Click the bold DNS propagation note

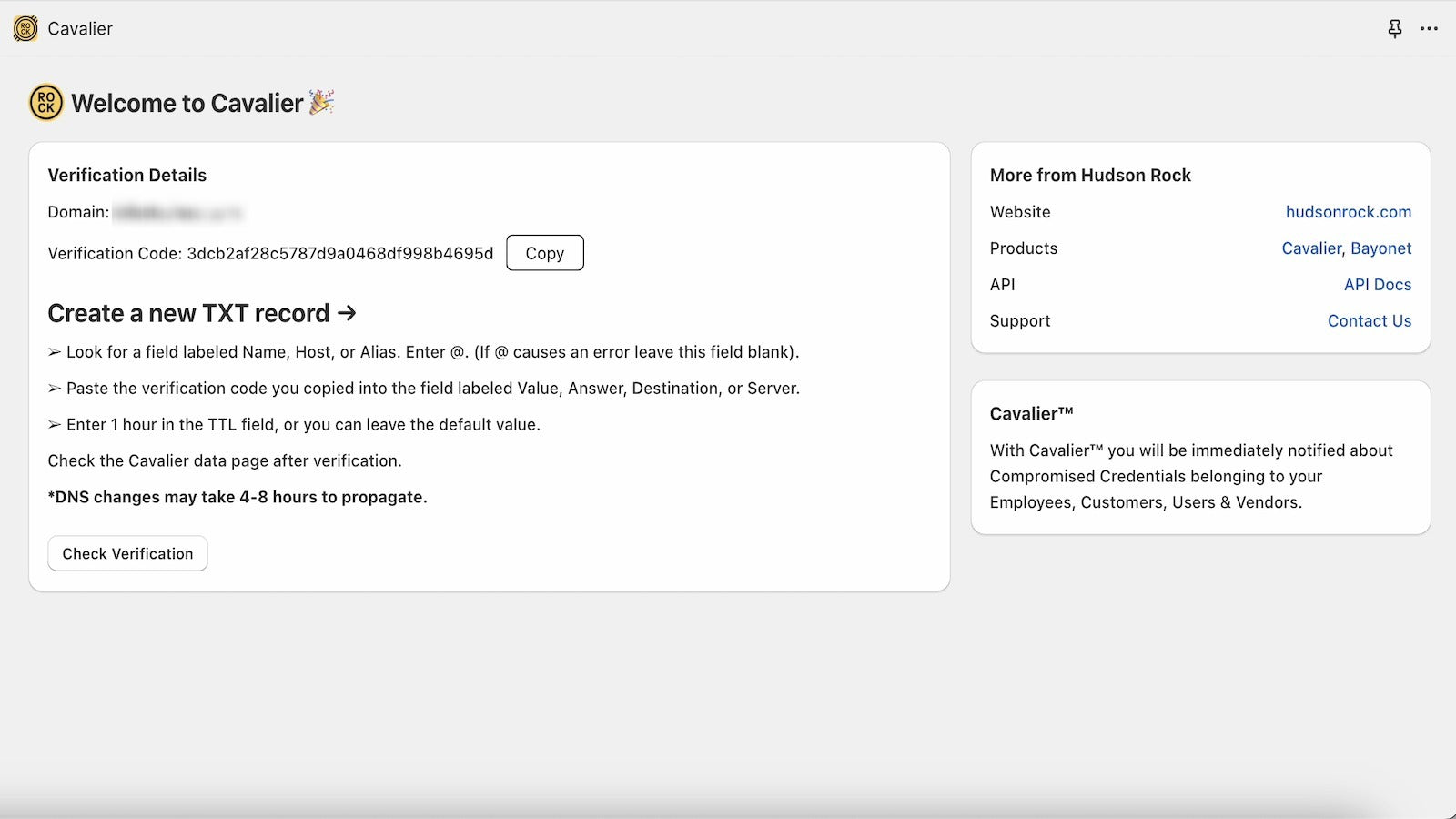238,498
